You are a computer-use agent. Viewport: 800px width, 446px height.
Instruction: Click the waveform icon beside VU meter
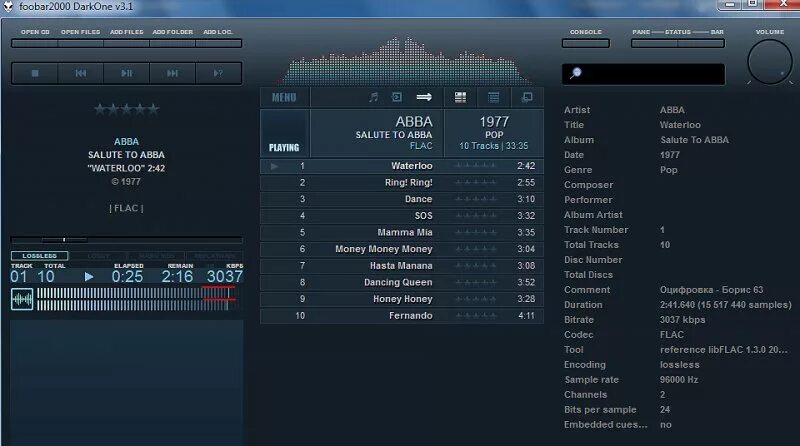(22, 299)
